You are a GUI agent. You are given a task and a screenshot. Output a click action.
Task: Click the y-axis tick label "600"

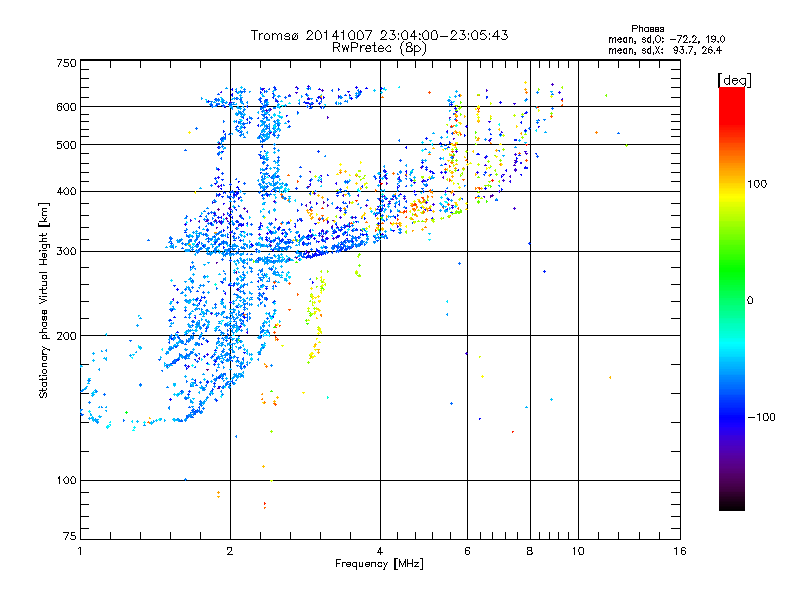pos(66,107)
